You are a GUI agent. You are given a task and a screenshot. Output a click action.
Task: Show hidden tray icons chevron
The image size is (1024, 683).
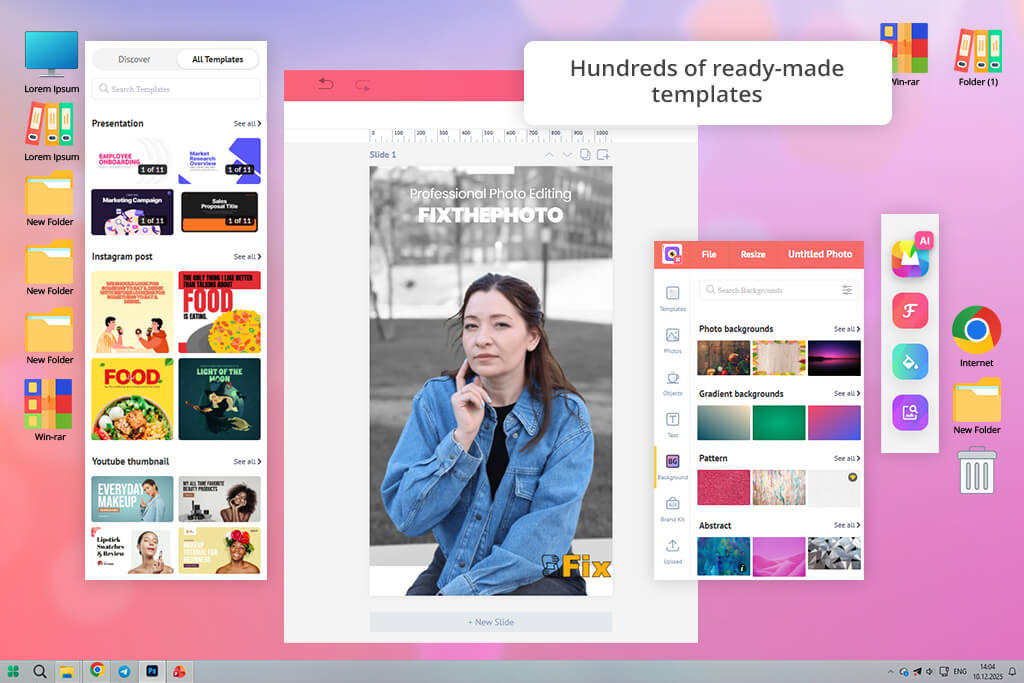tap(890, 672)
